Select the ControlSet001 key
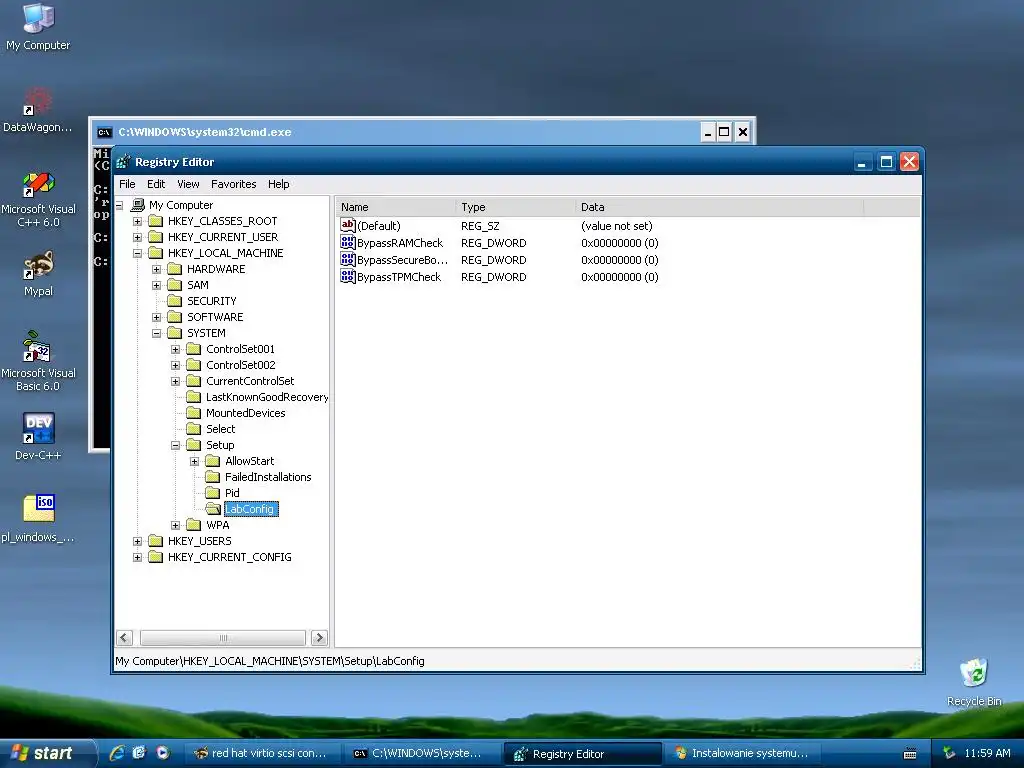Screen dimensions: 1024x768 240,349
